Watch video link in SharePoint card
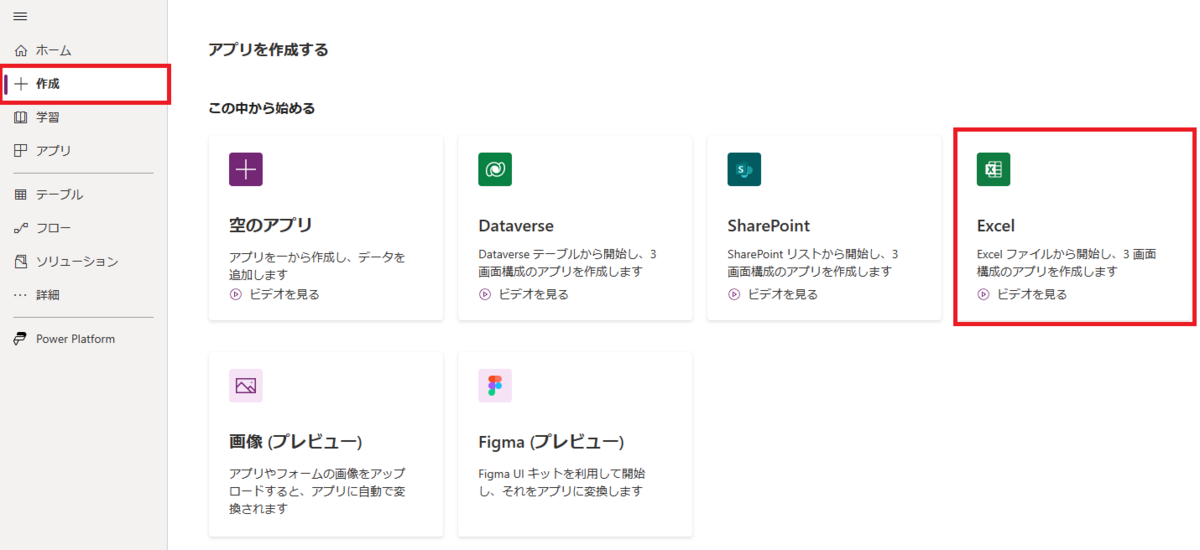1200x550 pixels. click(782, 294)
